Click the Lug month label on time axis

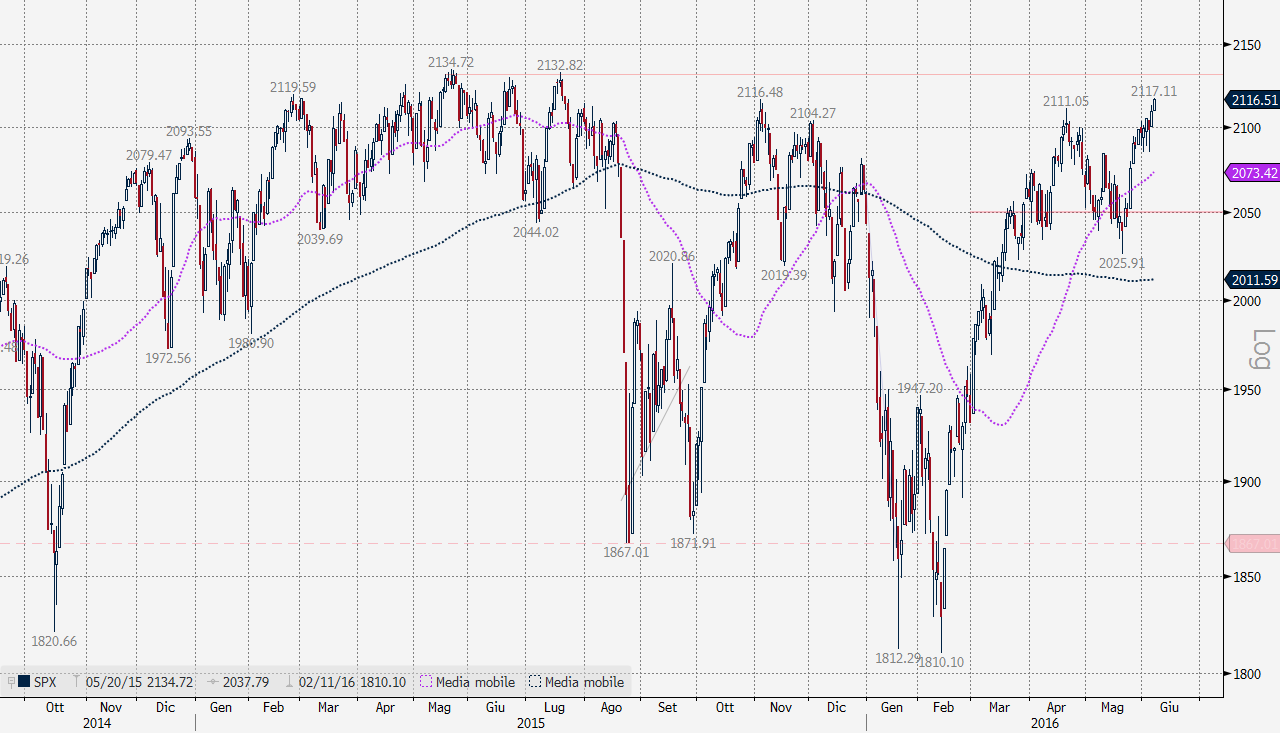553,707
